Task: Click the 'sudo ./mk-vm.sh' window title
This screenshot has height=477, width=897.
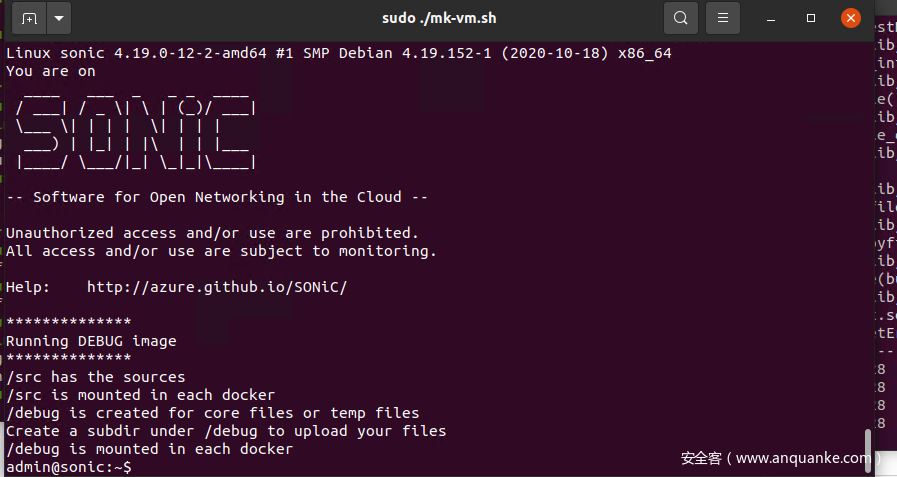Action: click(439, 18)
